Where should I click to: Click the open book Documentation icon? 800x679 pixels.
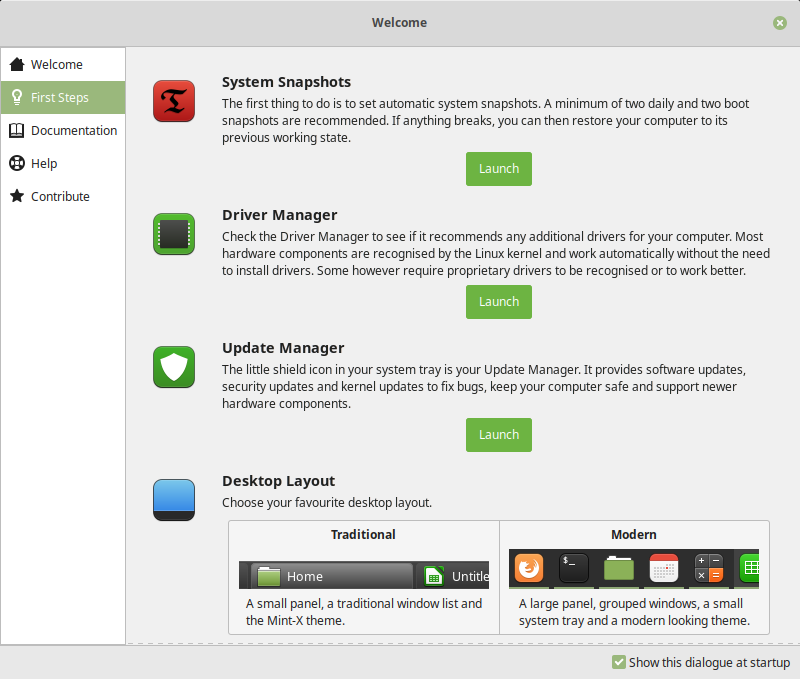tap(17, 131)
